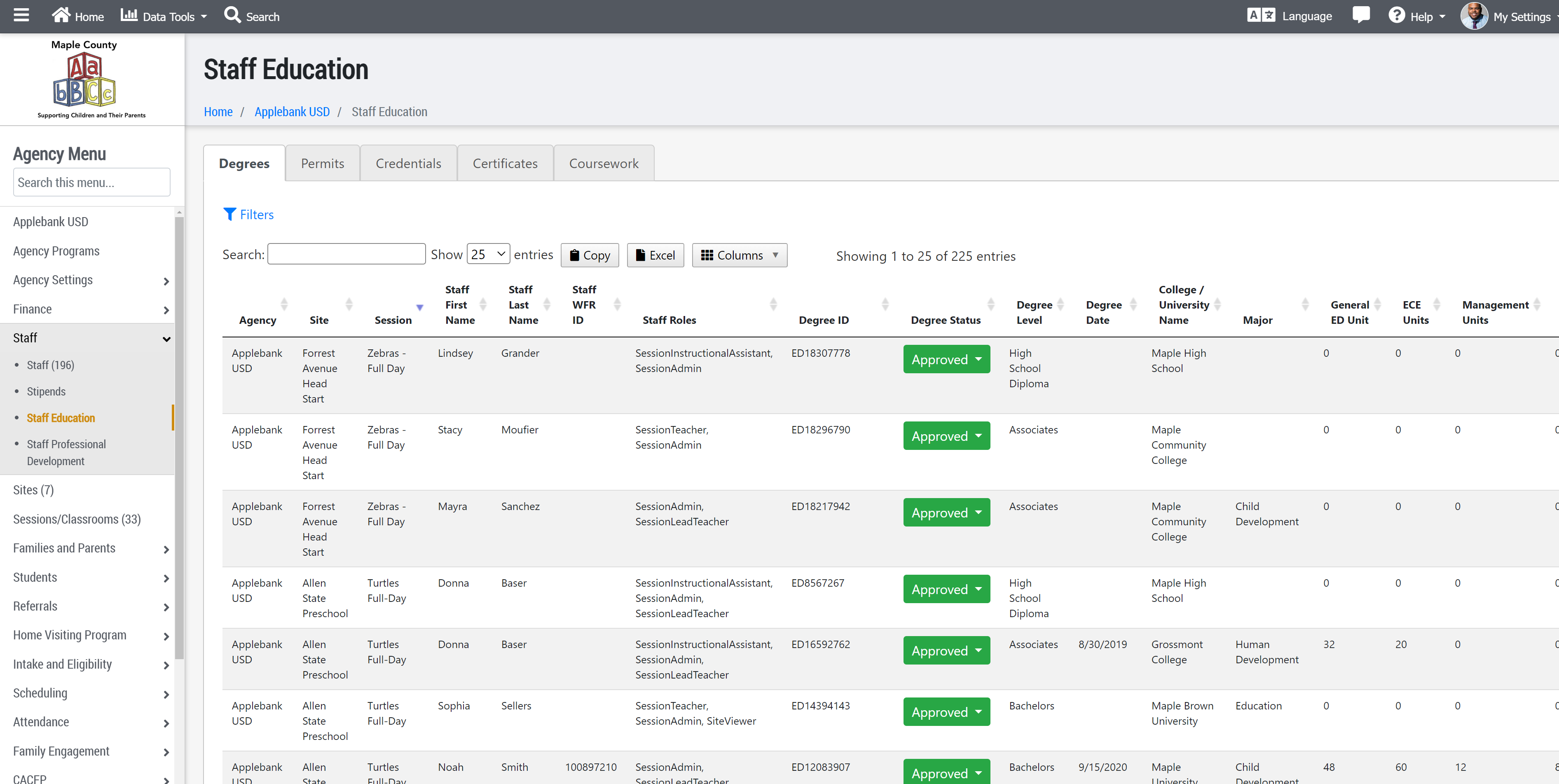Viewport: 1559px width, 784px height.
Task: Click the Filters funnel icon
Action: [x=229, y=214]
